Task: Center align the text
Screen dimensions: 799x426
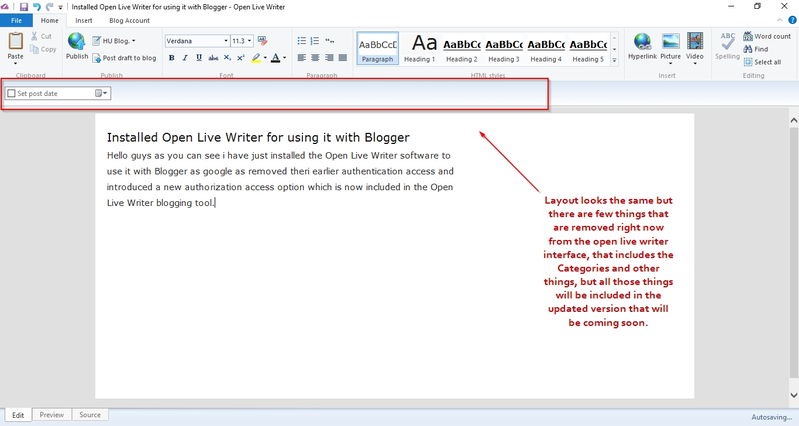Action: (315, 58)
